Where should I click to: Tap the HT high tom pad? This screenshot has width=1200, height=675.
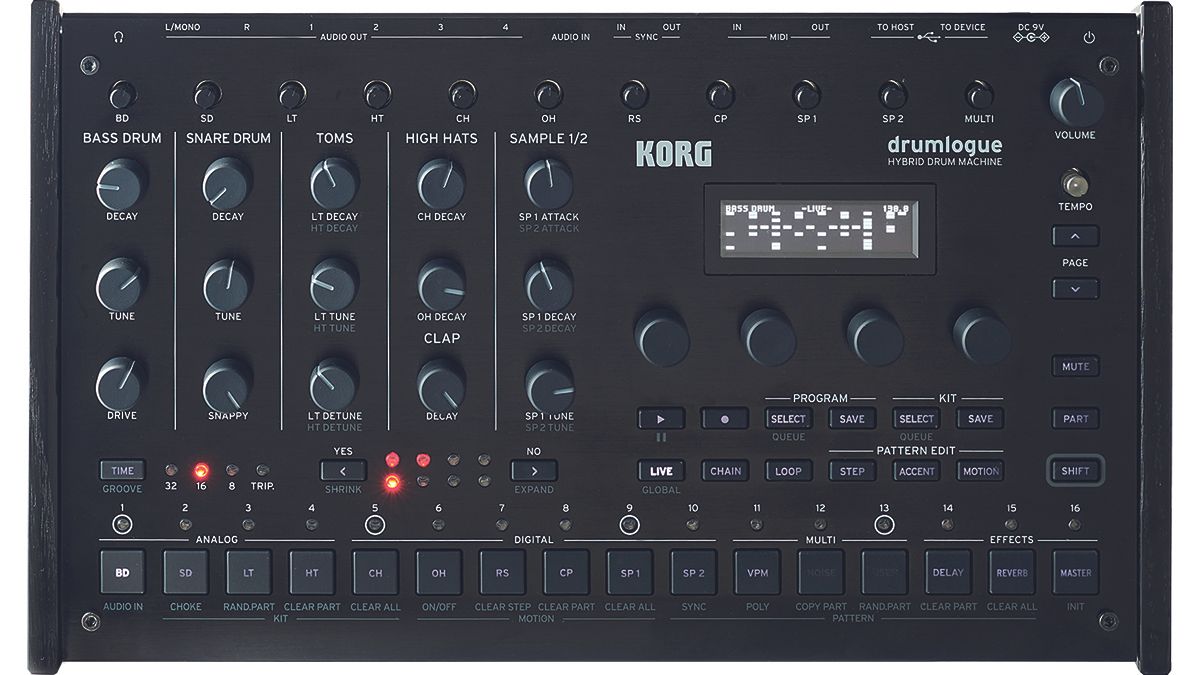click(x=312, y=573)
